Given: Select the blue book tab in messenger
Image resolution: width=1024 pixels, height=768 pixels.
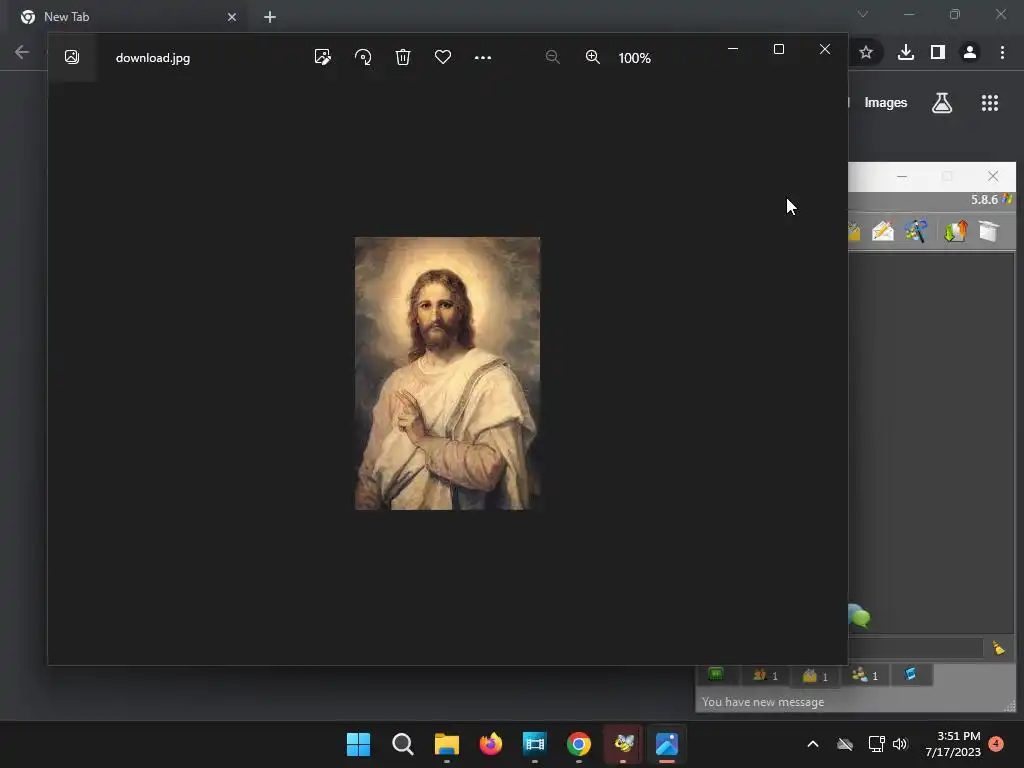Looking at the screenshot, I should click(910, 675).
